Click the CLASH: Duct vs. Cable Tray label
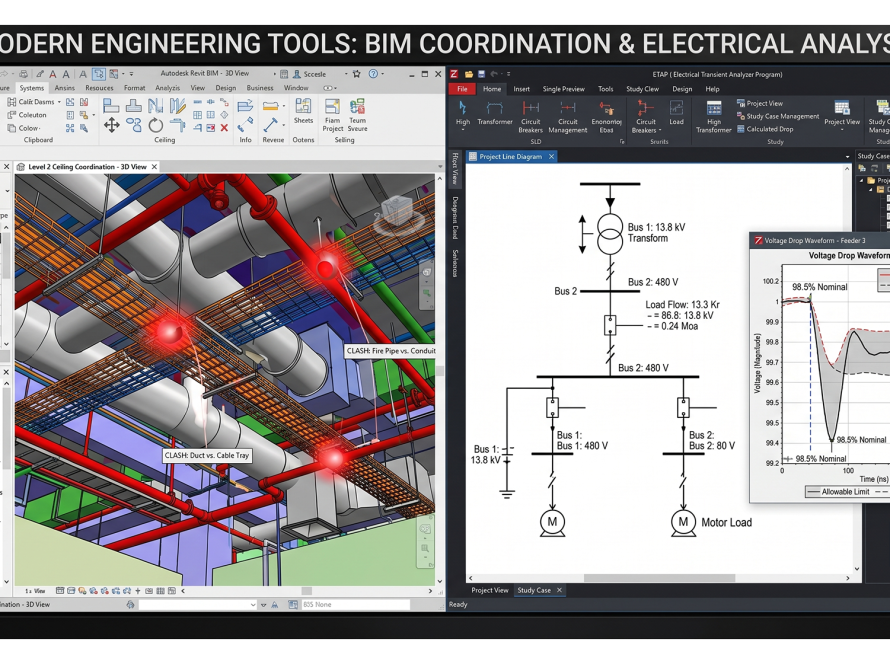890x664 pixels. coord(207,455)
